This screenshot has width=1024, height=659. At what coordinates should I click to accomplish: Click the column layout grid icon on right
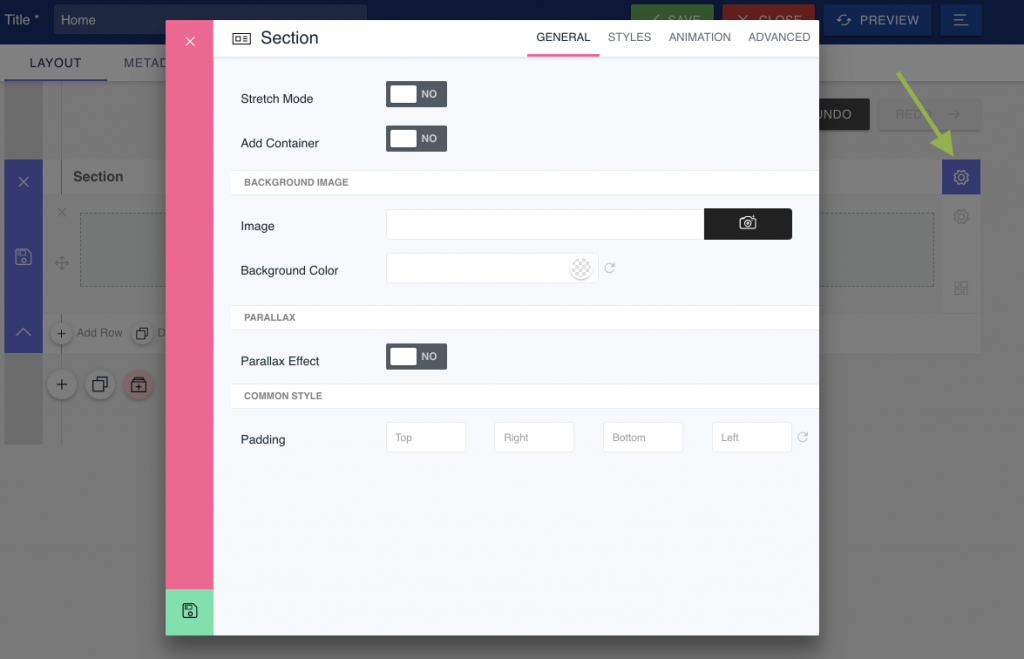pos(960,288)
